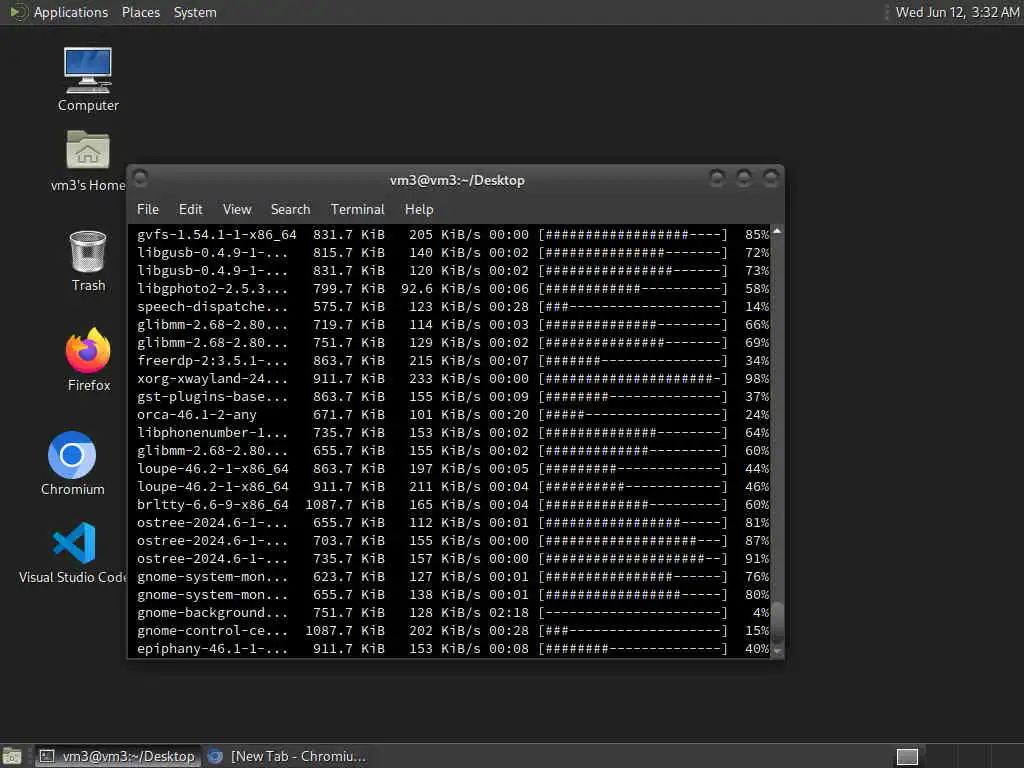Click the 799.7 KiB size value
The width and height of the screenshot is (1024, 768).
(349, 289)
